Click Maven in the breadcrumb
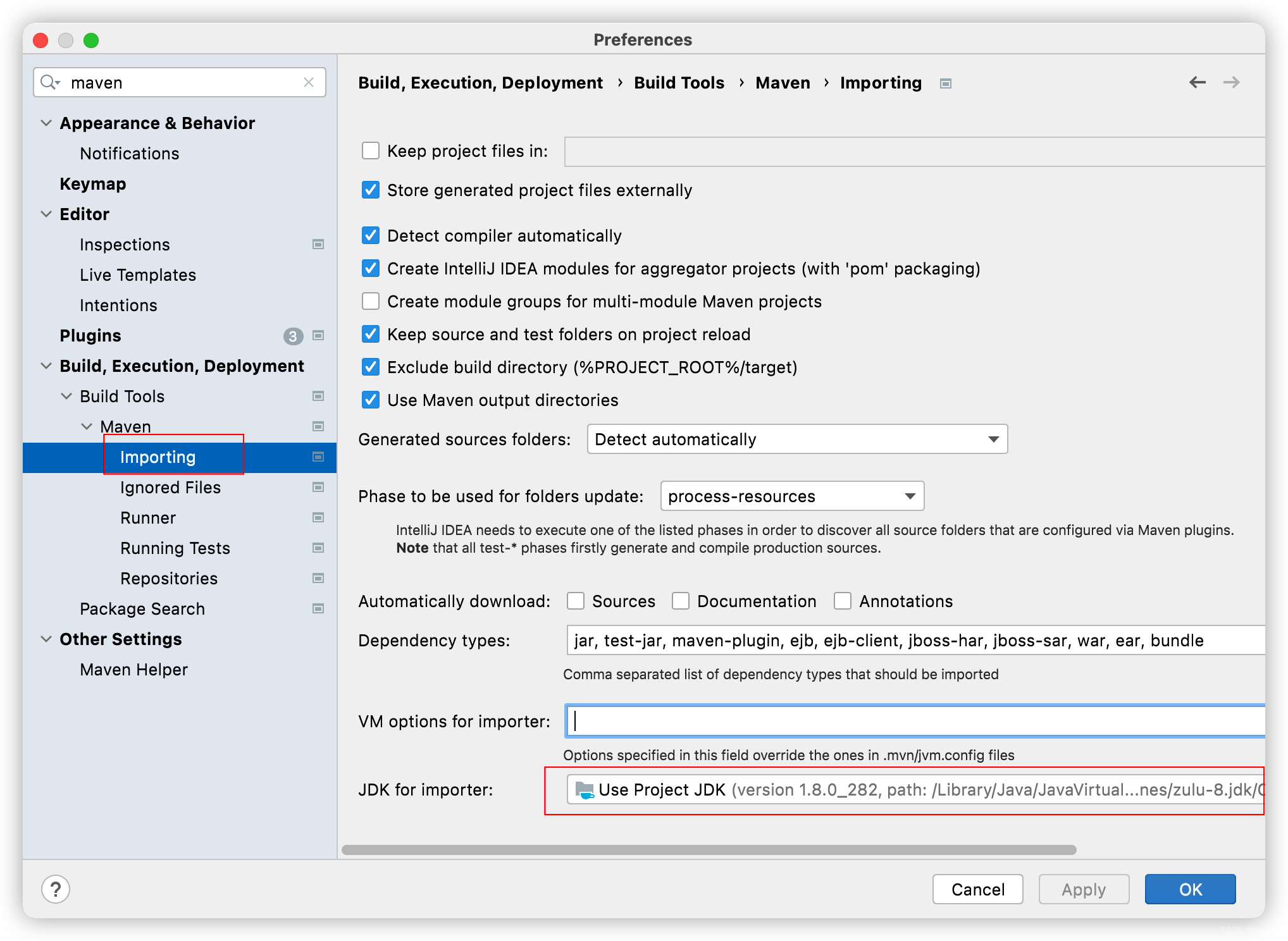The width and height of the screenshot is (1288, 941). (x=783, y=82)
